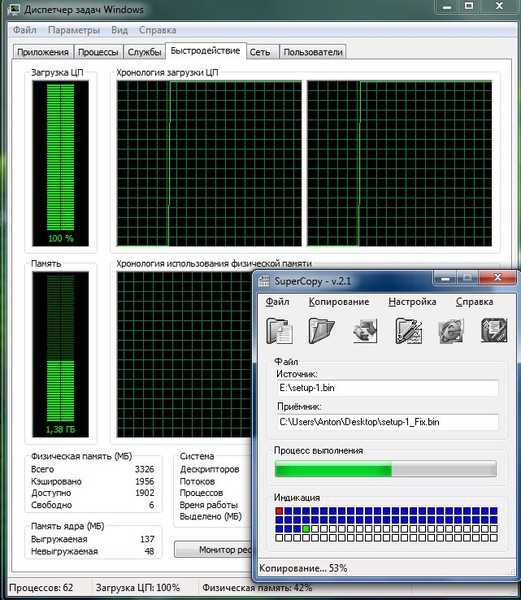Click the folder-with-document icon in SuperCopy toolbar
This screenshot has width=521, height=600.
pyautogui.click(x=280, y=331)
